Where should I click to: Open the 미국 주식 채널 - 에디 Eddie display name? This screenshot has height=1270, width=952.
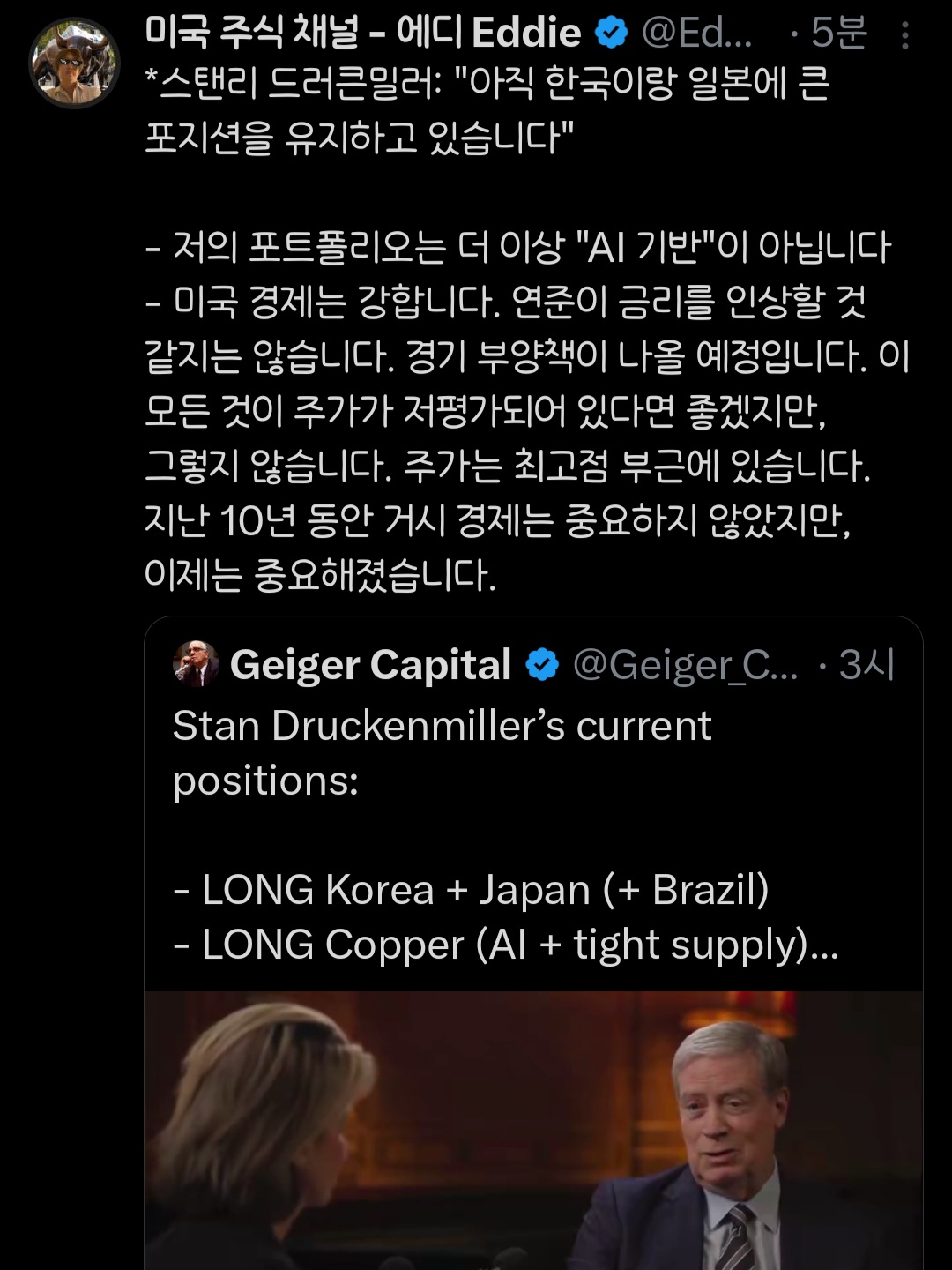point(362,34)
